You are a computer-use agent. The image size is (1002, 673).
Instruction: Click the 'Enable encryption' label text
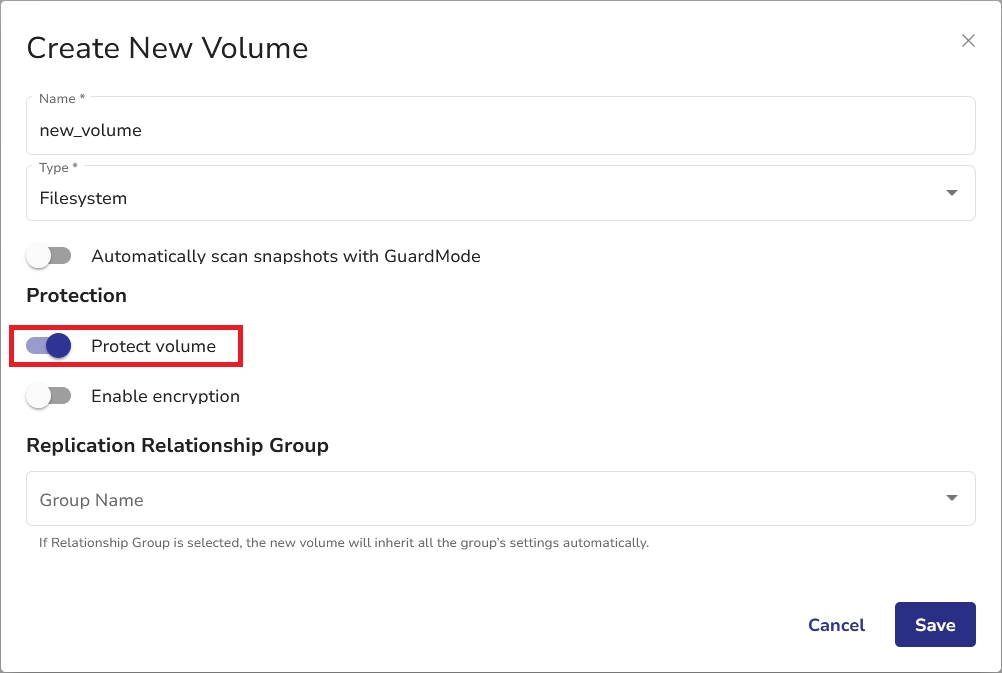(165, 396)
